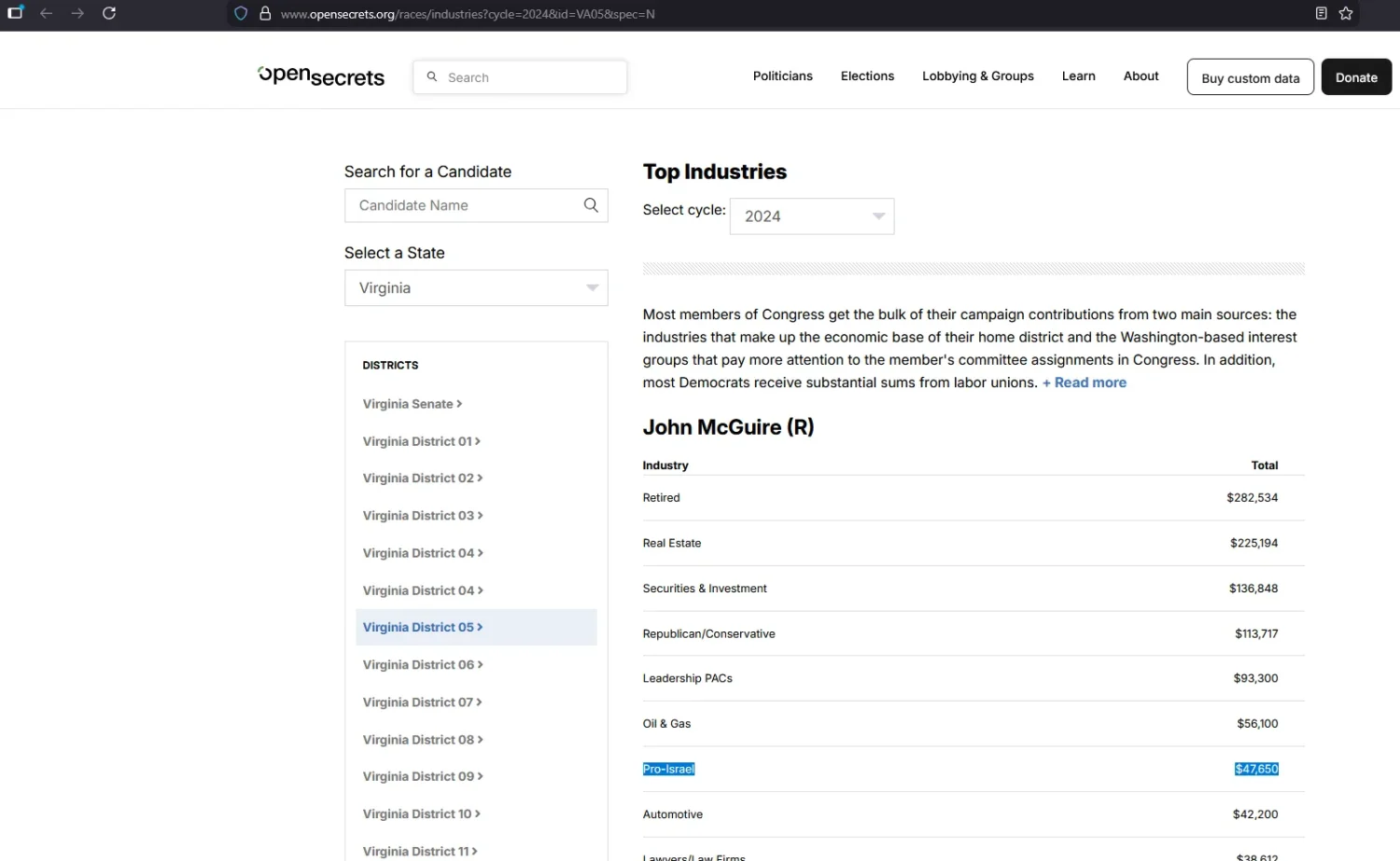The height and width of the screenshot is (861, 1400).
Task: Click the Donate button
Action: [x=1356, y=77]
